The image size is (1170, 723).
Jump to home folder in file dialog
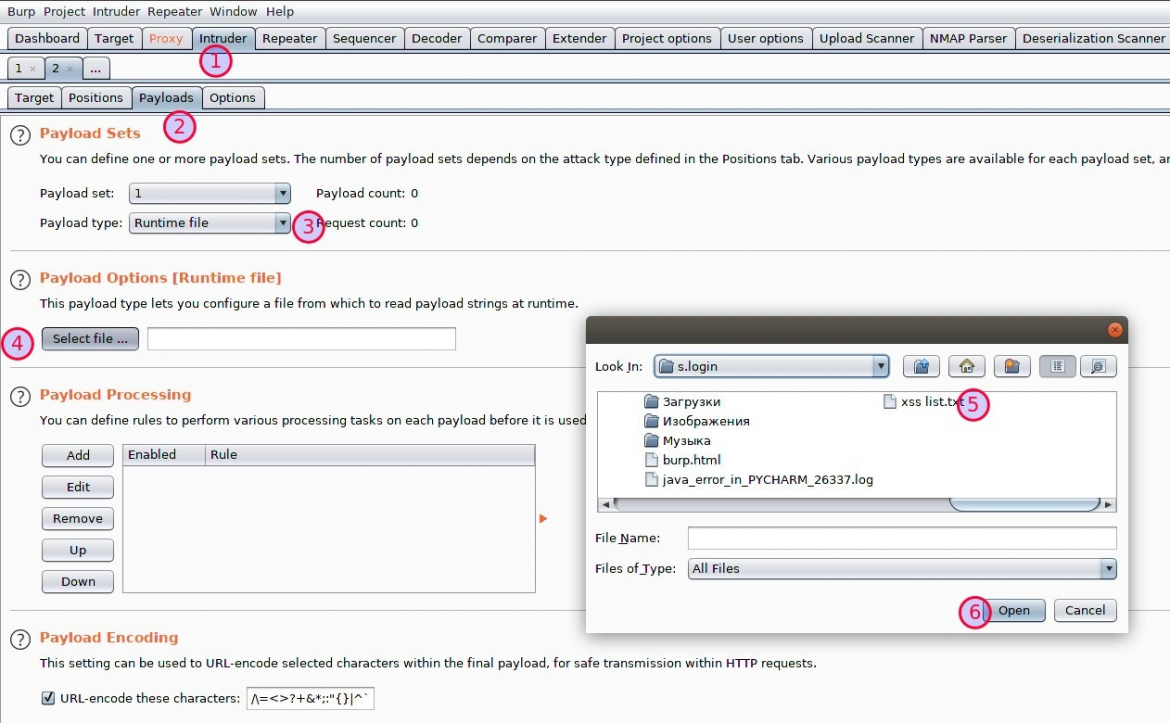[x=966, y=366]
